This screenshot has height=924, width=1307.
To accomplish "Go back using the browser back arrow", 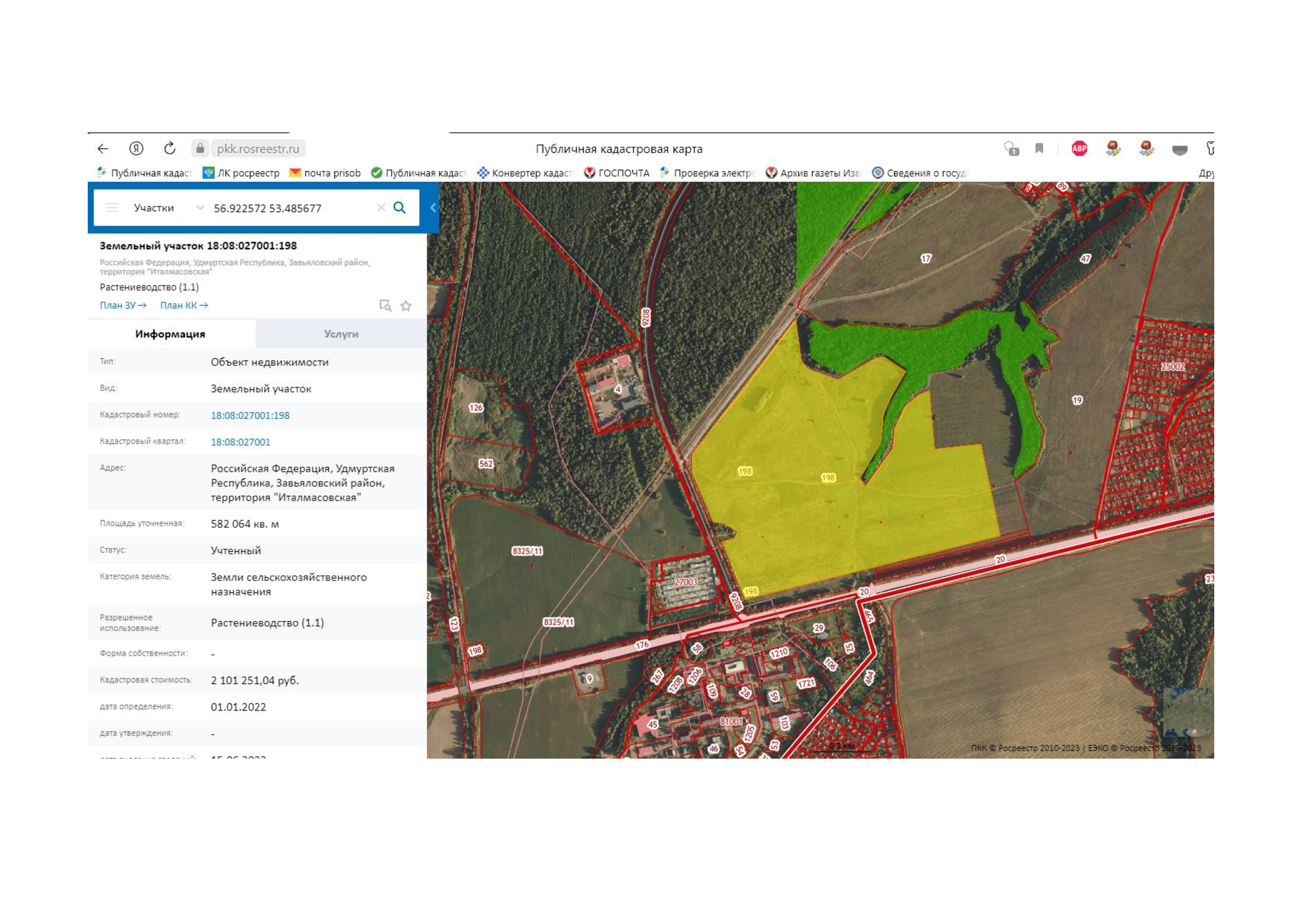I will pos(102,149).
